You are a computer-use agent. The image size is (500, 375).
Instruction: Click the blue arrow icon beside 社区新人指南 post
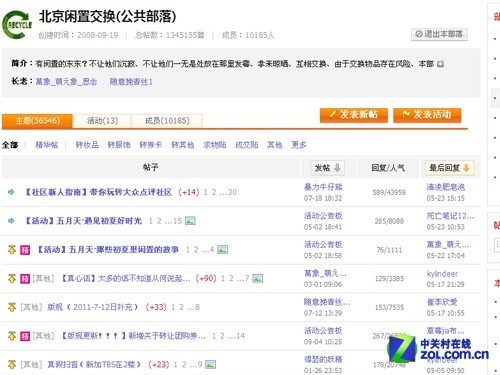11,192
